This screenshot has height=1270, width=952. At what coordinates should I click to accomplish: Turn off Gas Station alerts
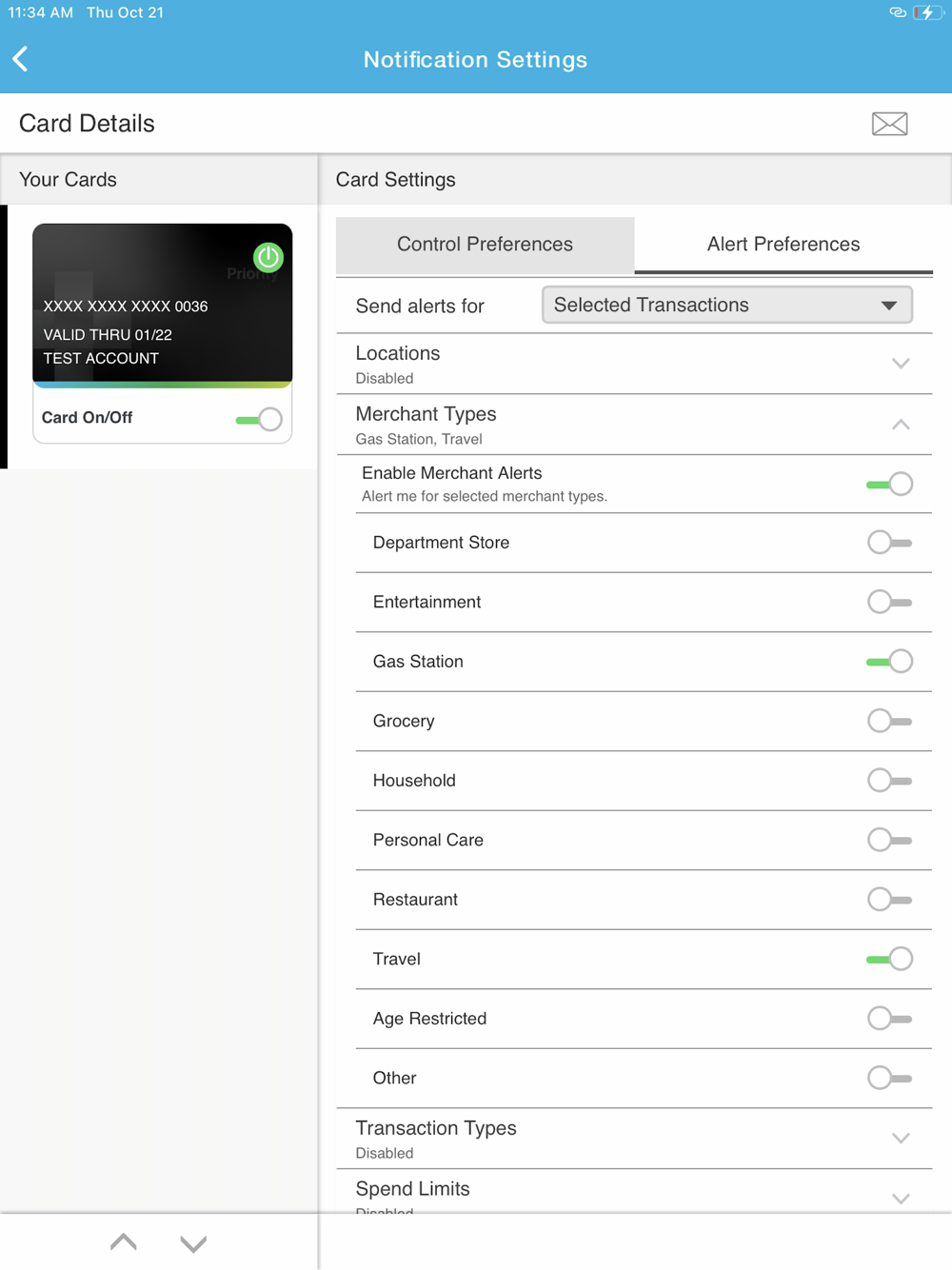[x=889, y=662]
